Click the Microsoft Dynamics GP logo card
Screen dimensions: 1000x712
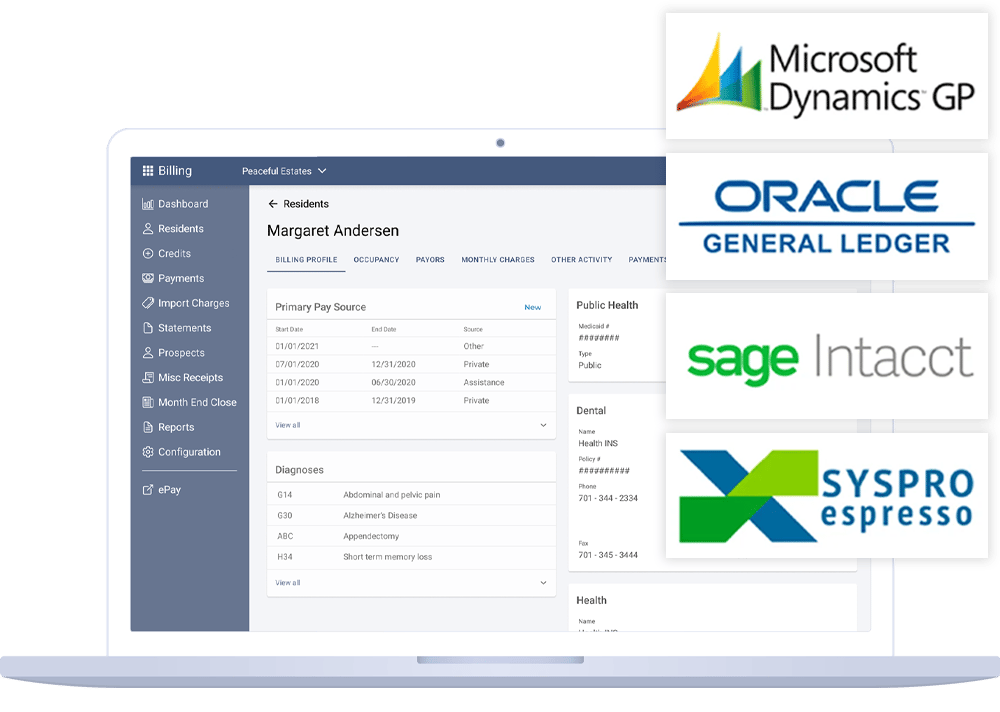[827, 77]
